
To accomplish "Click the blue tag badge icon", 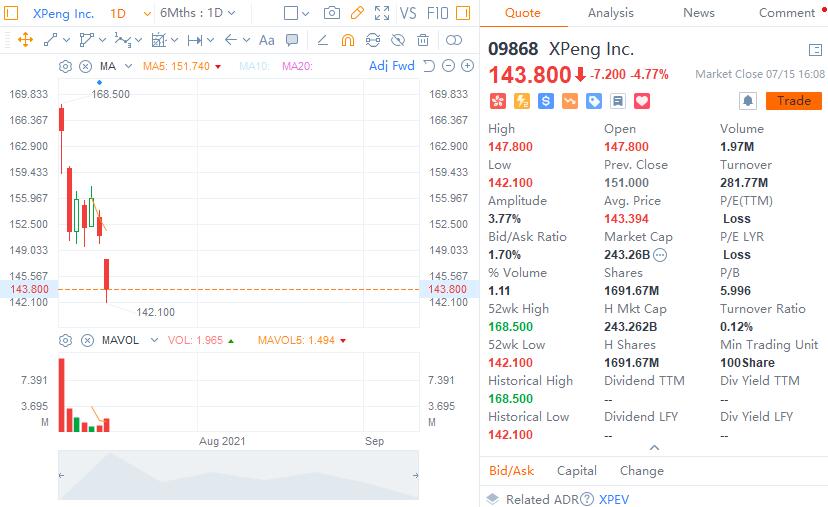I will (x=594, y=101).
